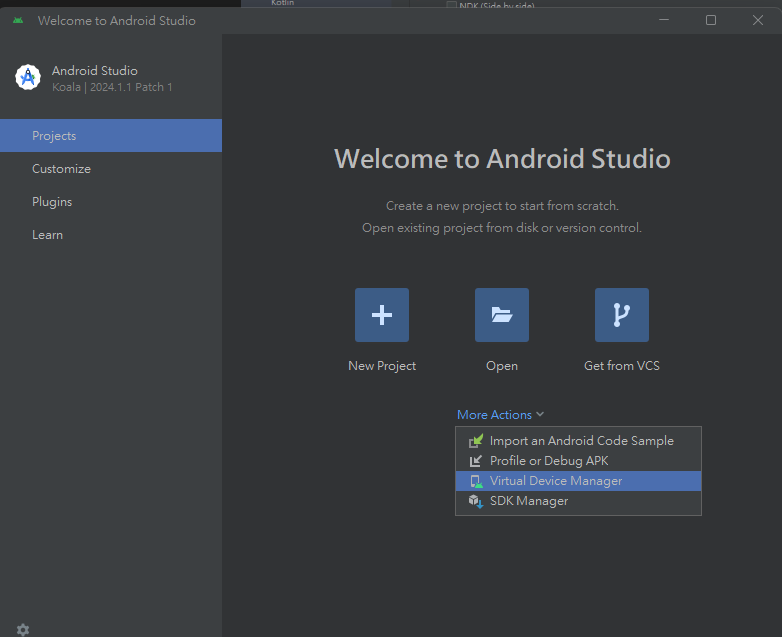Viewport: 782px width, 637px height.
Task: Collapse the More Actions dropdown
Action: click(x=501, y=415)
